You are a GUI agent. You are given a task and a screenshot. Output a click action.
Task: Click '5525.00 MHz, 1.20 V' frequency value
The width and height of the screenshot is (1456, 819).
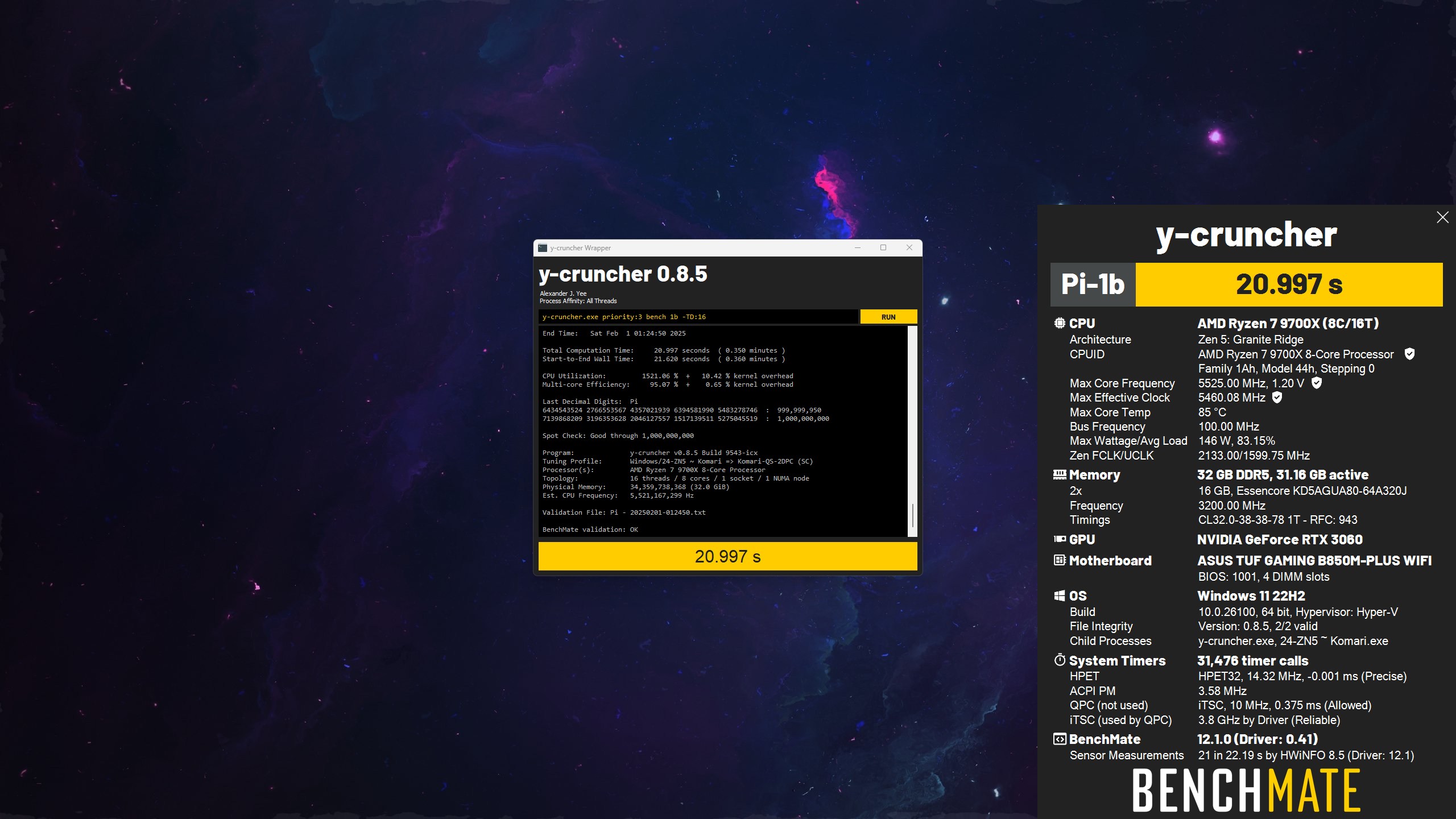coord(1251,383)
